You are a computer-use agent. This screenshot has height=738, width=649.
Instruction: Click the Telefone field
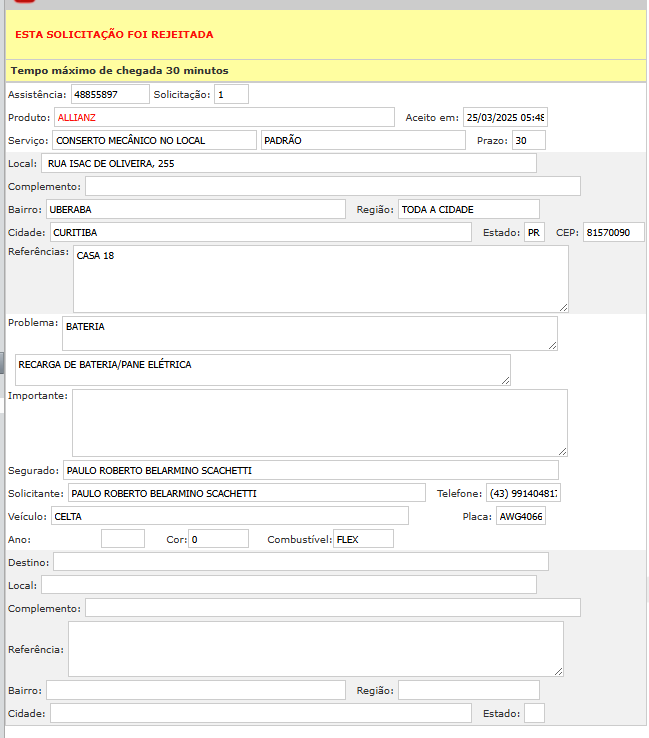pos(523,493)
